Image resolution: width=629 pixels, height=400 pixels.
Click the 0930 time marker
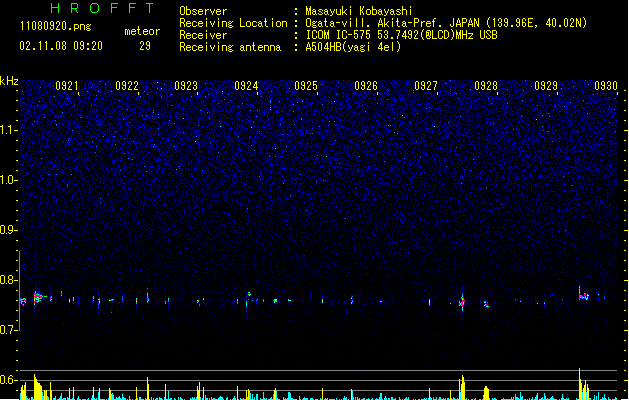point(606,86)
